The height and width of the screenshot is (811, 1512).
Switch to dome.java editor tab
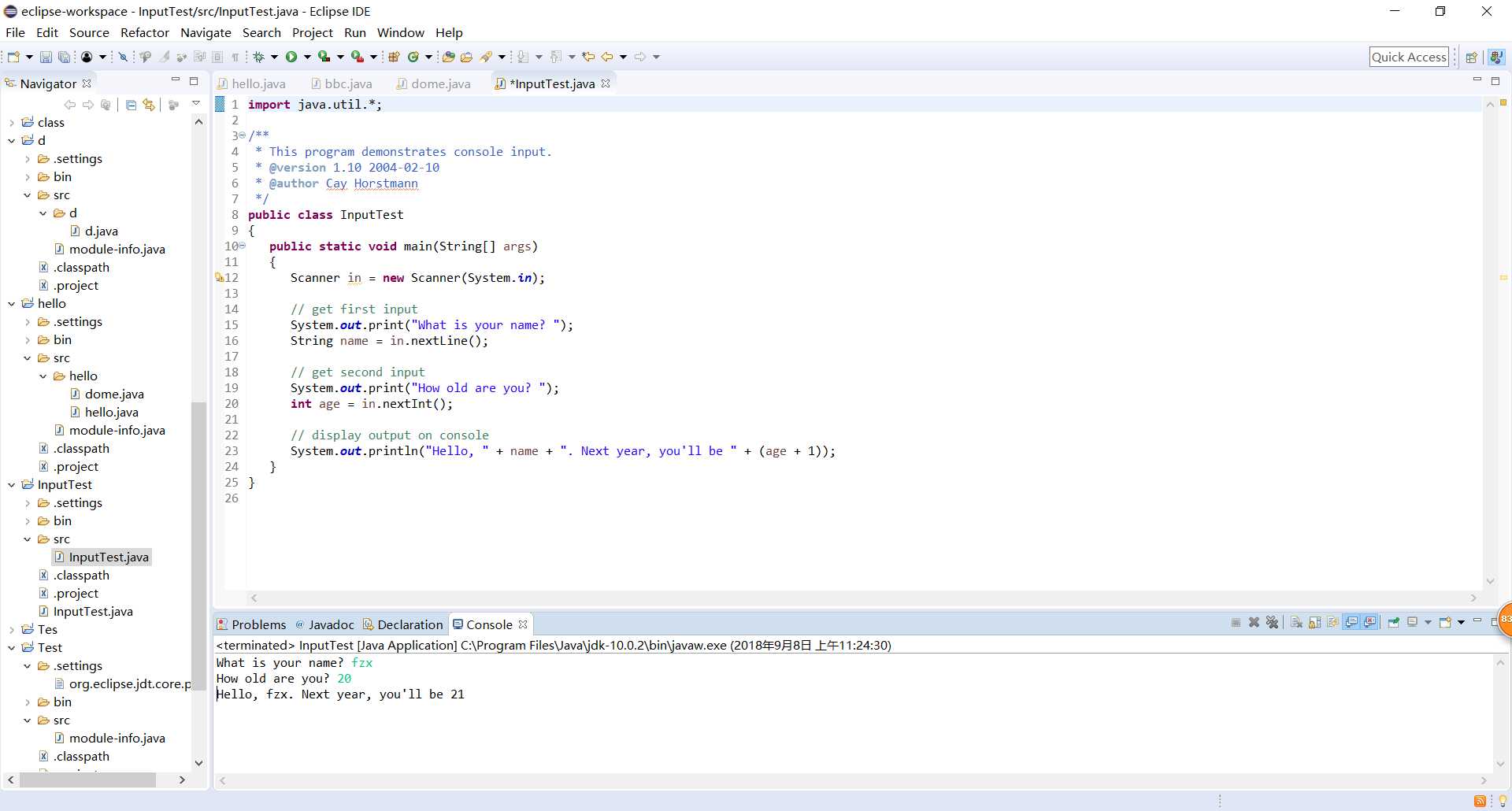[433, 83]
